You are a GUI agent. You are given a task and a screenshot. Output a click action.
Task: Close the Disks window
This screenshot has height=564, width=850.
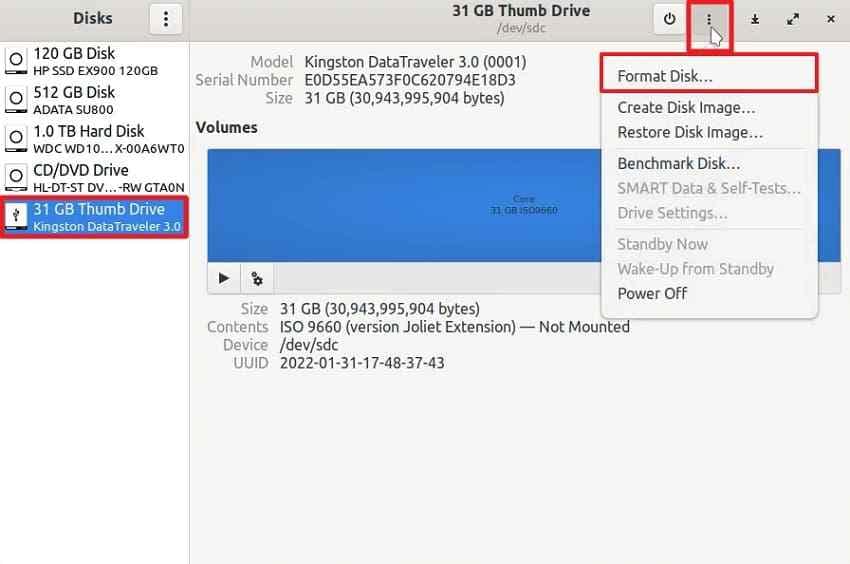[x=830, y=19]
